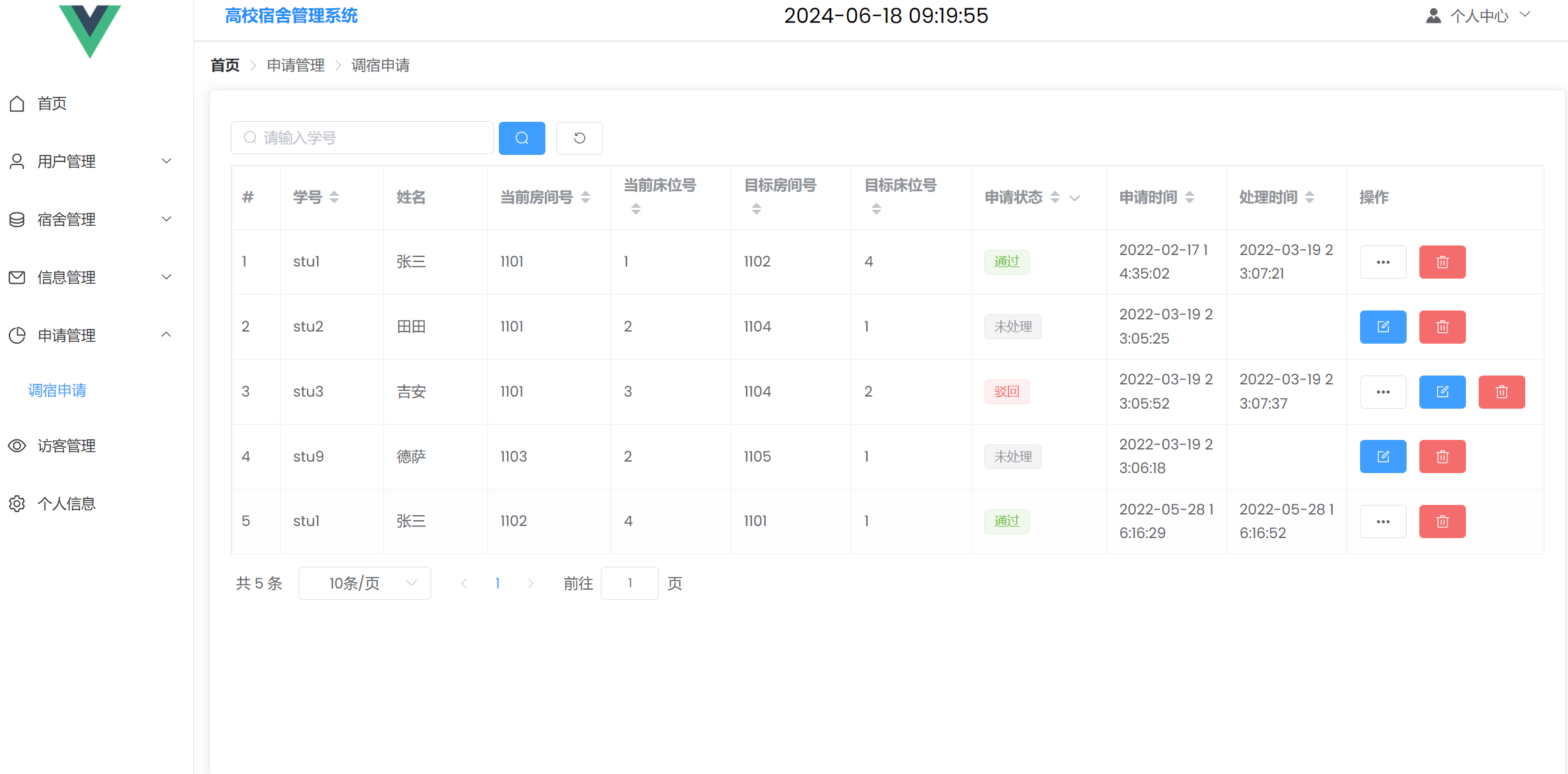The image size is (1568, 774).
Task: Delete stu1 row 1 application
Action: point(1442,262)
